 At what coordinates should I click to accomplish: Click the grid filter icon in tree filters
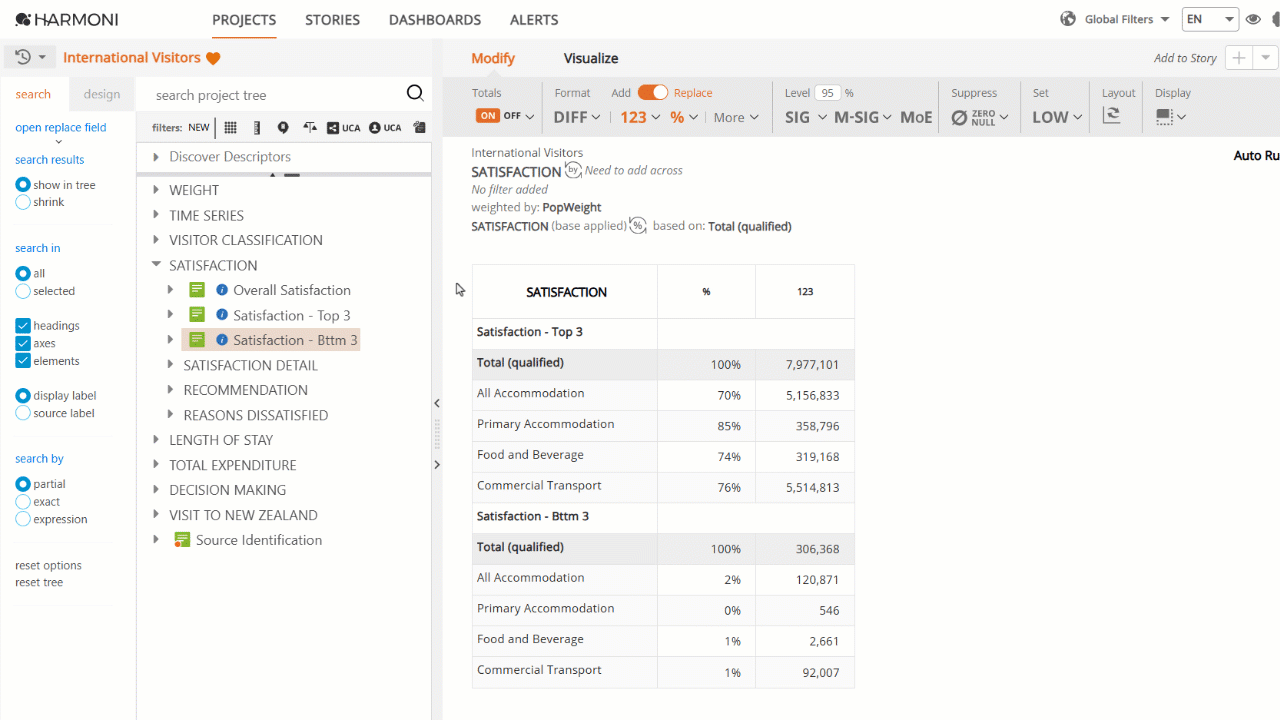[x=231, y=127]
